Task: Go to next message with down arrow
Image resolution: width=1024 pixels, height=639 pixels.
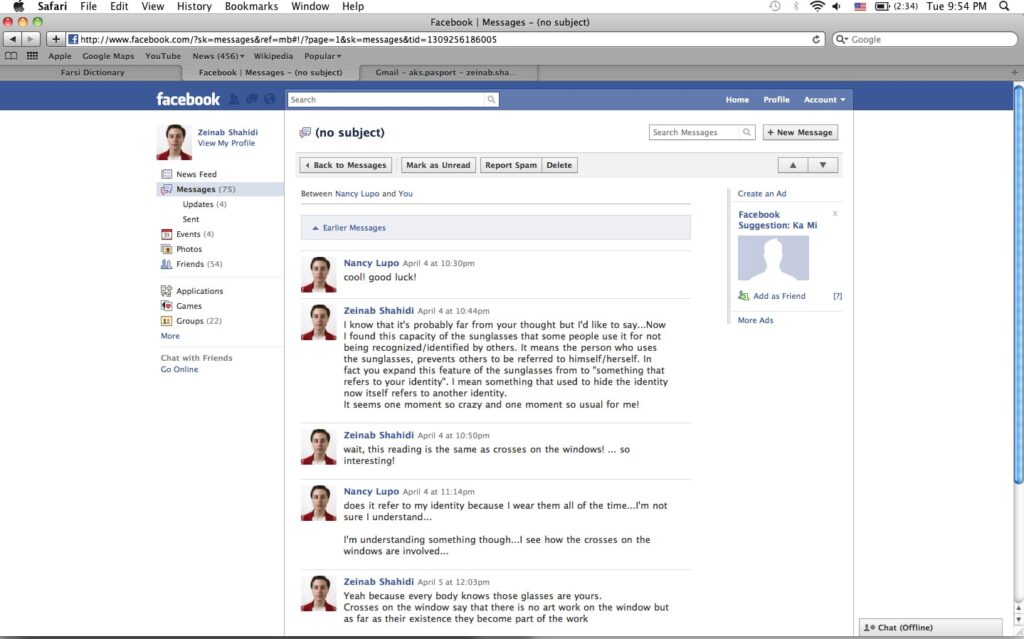Action: (x=822, y=165)
